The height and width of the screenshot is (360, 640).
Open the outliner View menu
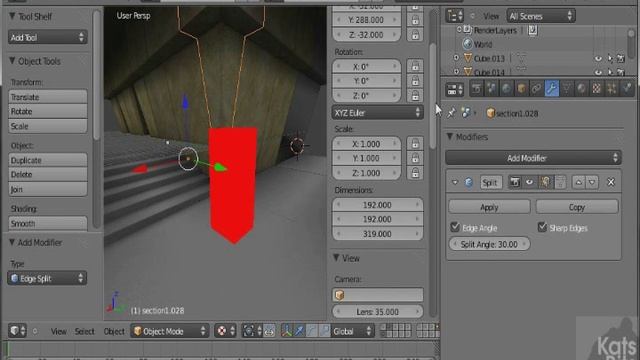[x=491, y=16]
